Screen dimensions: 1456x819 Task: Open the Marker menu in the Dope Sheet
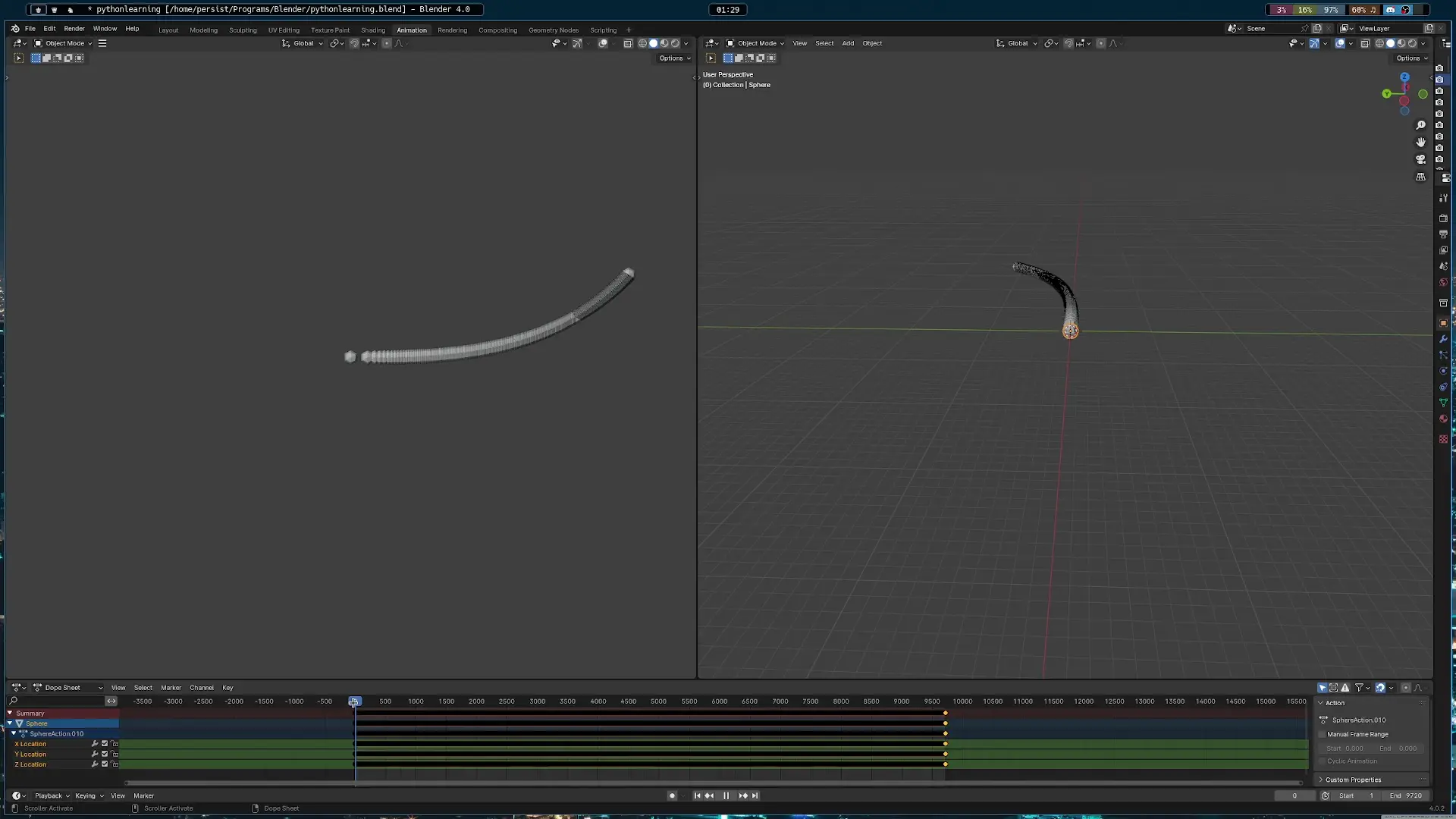[x=171, y=688]
